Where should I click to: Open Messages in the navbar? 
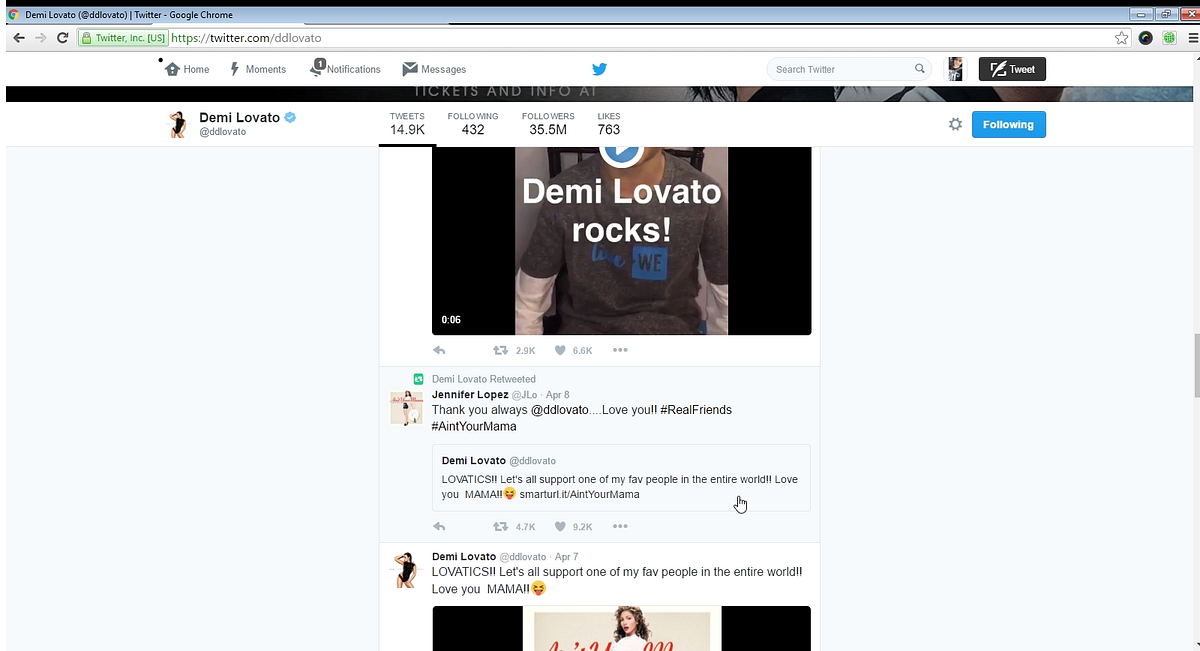434,69
